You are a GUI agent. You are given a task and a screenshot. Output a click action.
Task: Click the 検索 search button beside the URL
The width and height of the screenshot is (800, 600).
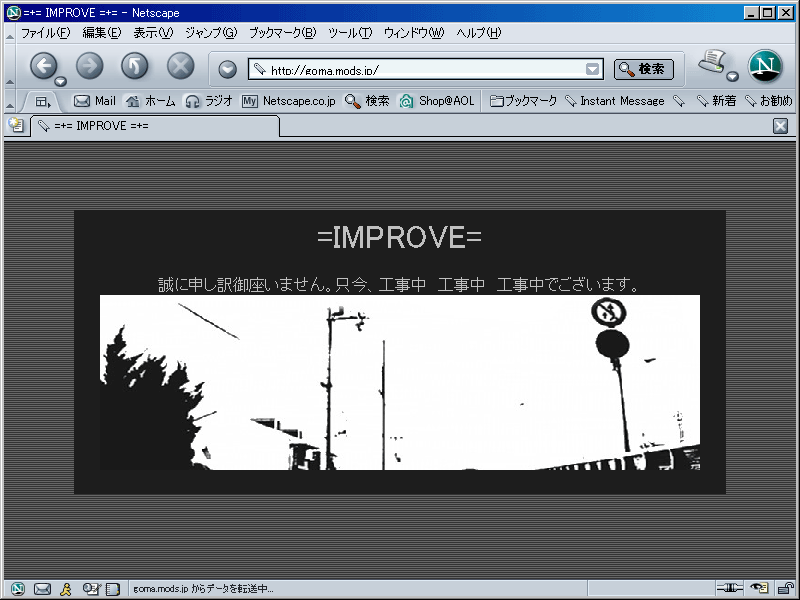point(643,69)
